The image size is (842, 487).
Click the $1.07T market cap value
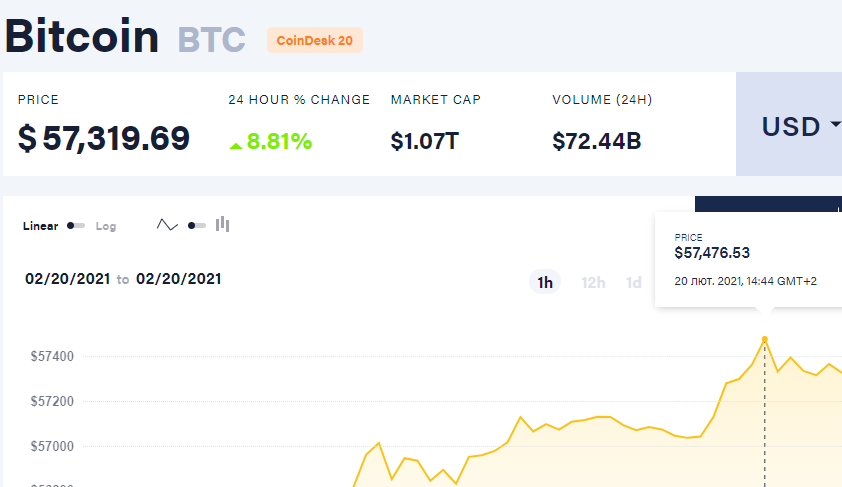point(424,141)
